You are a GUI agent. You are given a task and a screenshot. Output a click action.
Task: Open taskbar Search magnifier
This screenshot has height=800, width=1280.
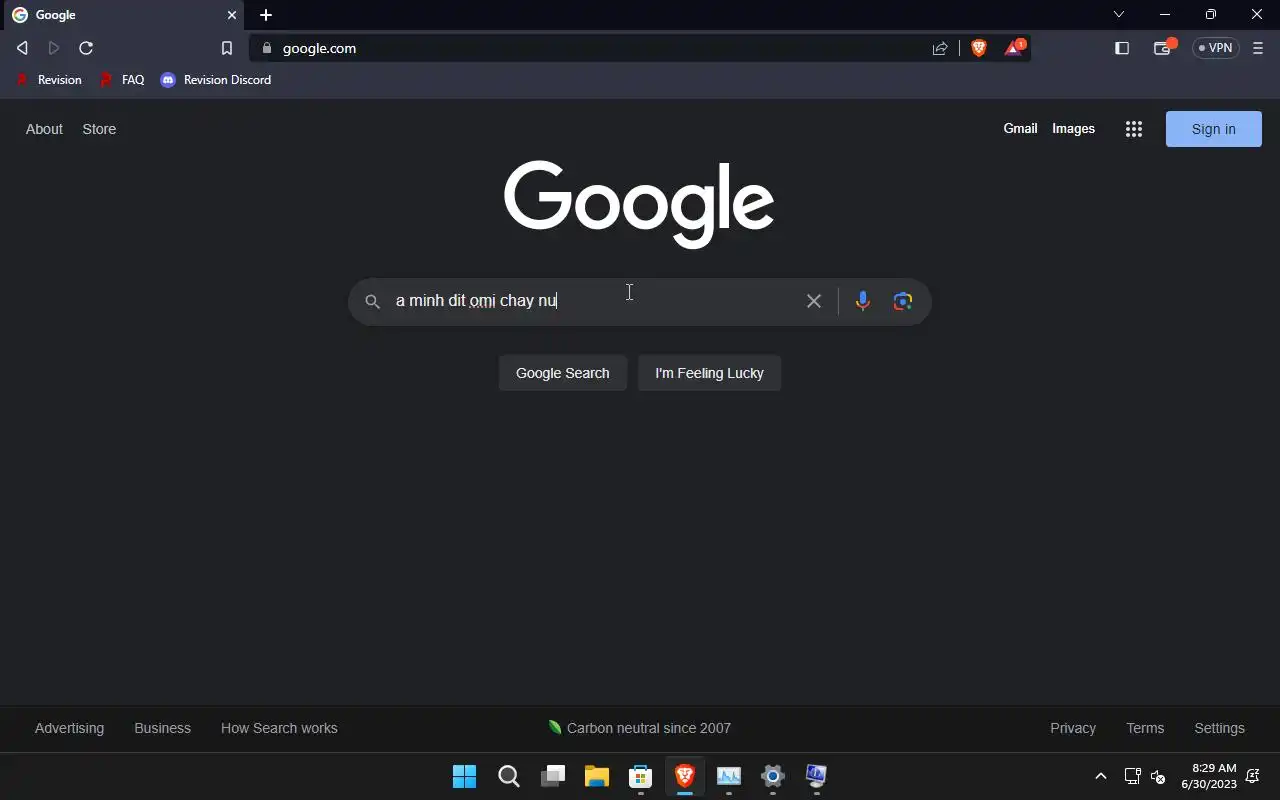[508, 776]
